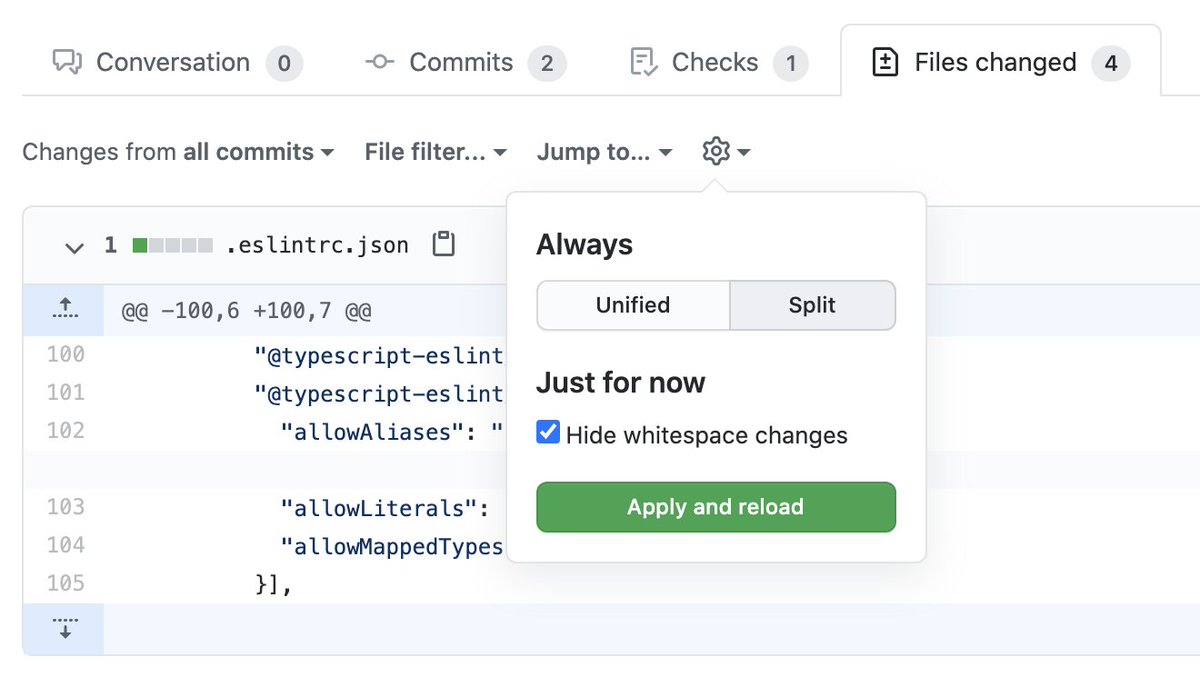Viewport: 1200px width, 687px height.
Task: Switch to the Checks tab
Action: coord(719,63)
